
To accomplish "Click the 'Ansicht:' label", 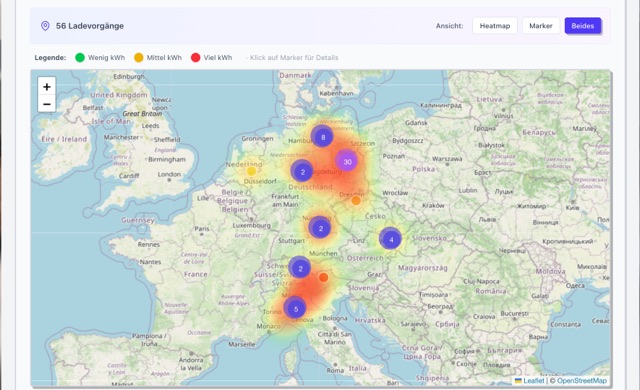I will click(x=449, y=26).
